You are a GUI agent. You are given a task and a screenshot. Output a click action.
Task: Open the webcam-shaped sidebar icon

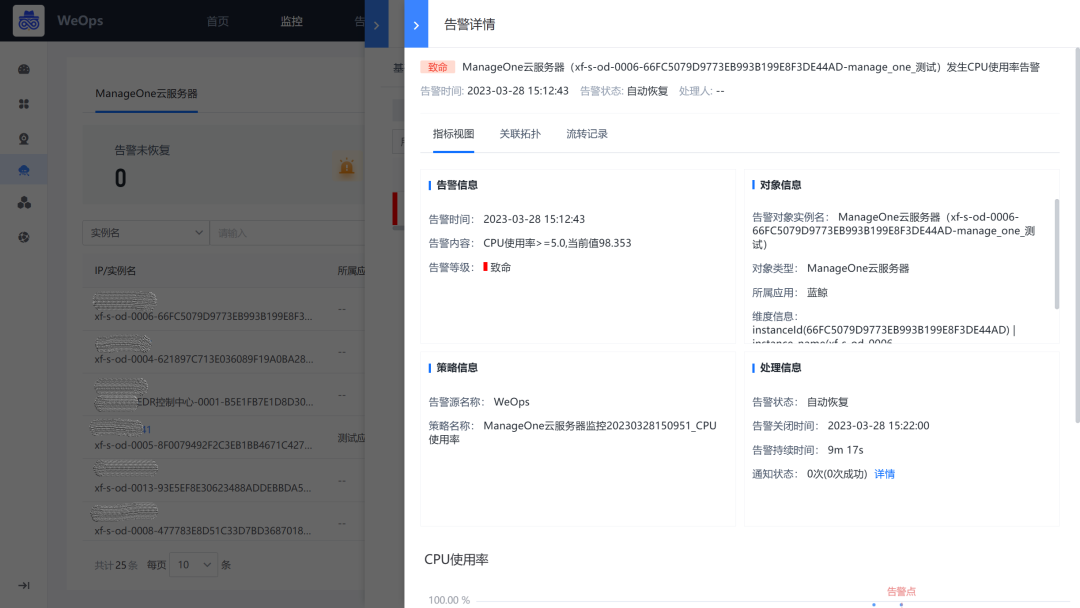point(23,138)
